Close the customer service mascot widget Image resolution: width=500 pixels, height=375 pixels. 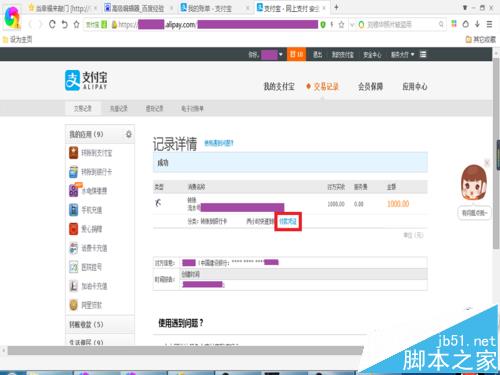(487, 163)
